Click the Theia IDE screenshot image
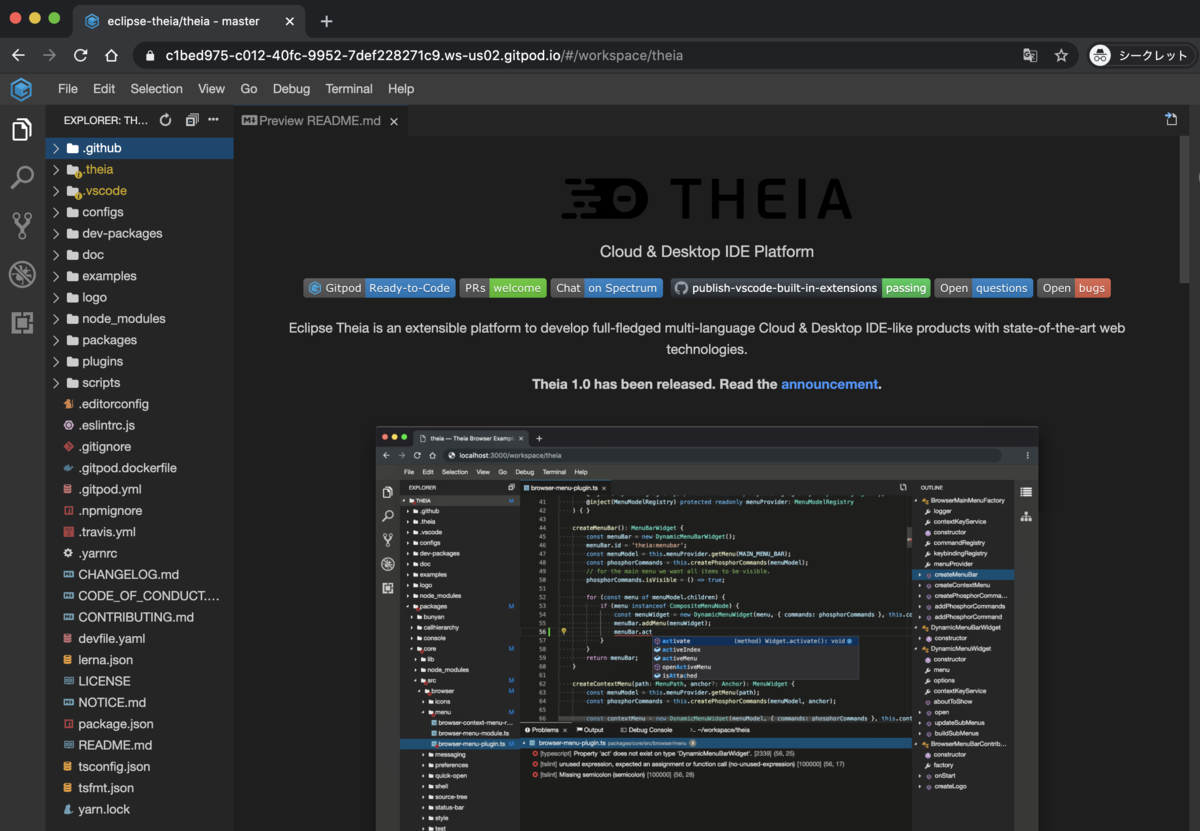The width and height of the screenshot is (1200, 831). coord(706,628)
